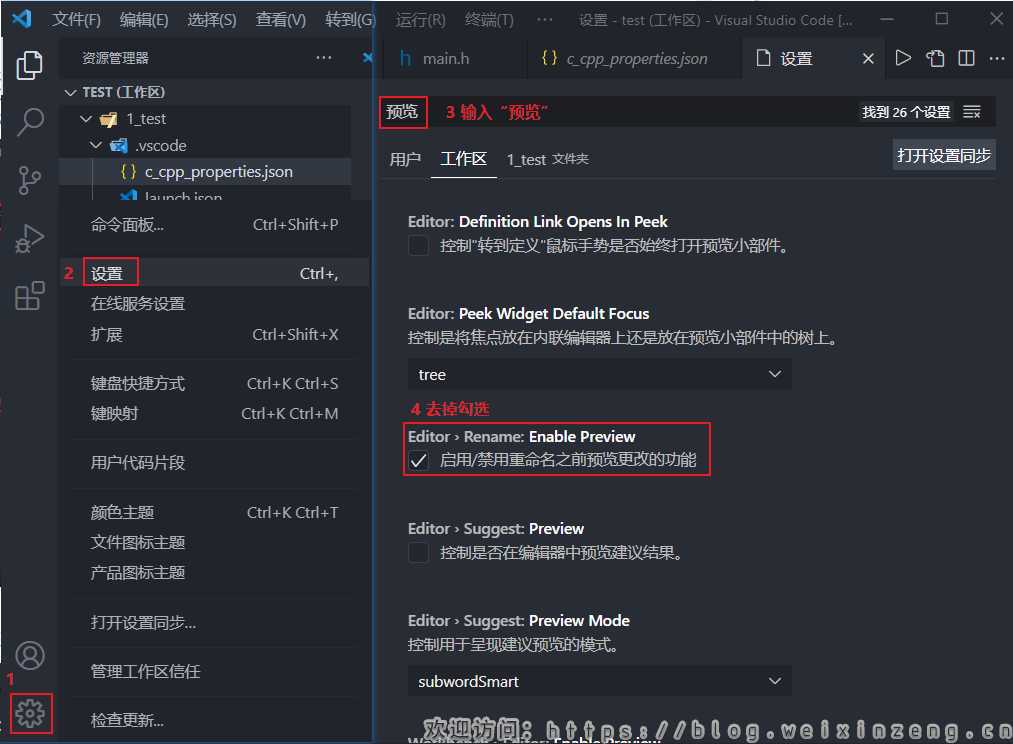Open the Source Control view icon
Screen dimensions: 1013x744
(x=29, y=180)
